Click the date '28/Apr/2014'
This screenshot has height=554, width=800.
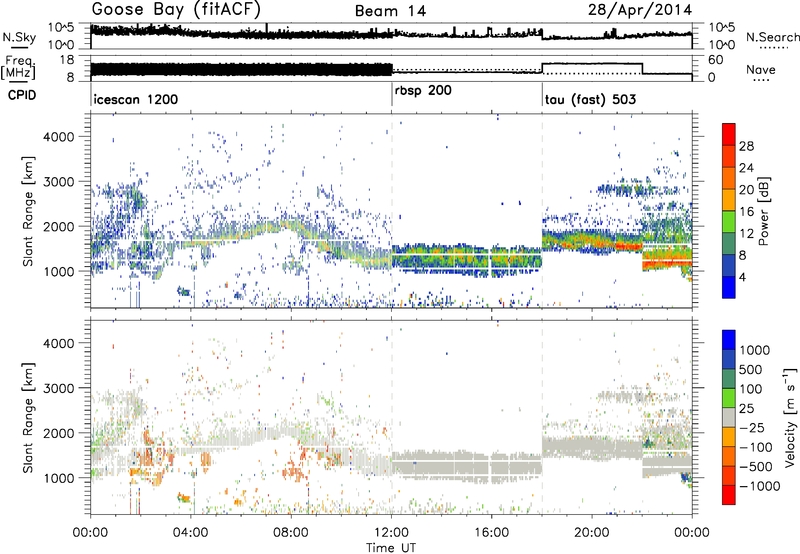click(x=640, y=10)
